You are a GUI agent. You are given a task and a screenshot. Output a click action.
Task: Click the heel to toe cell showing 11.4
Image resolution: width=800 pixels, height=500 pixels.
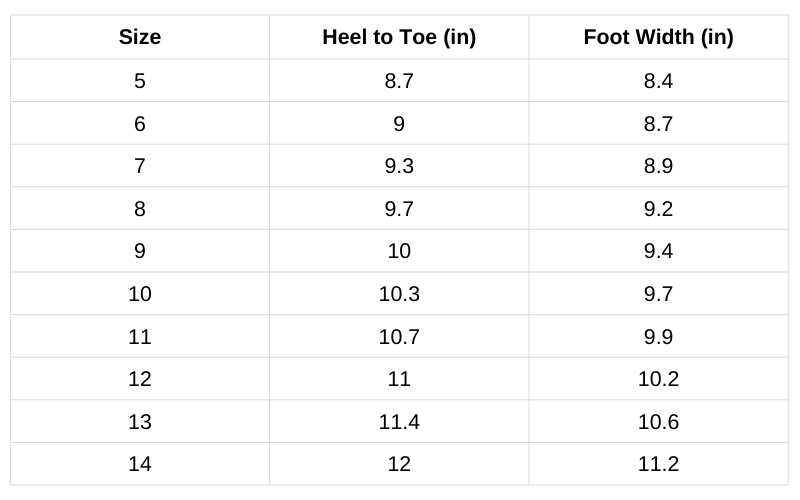click(x=399, y=422)
